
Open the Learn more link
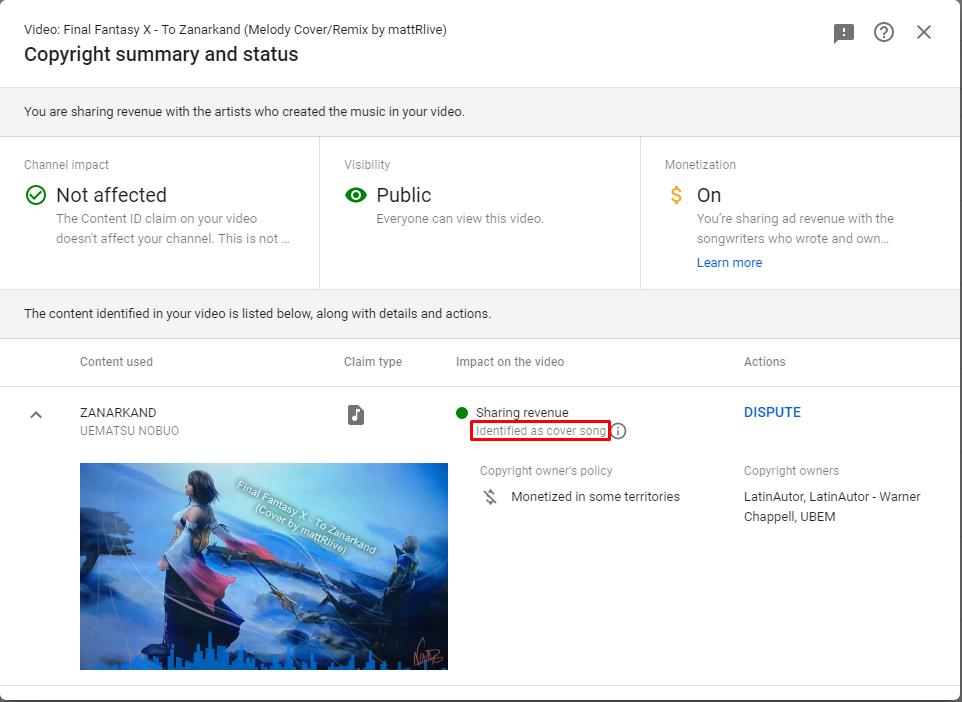click(x=729, y=263)
